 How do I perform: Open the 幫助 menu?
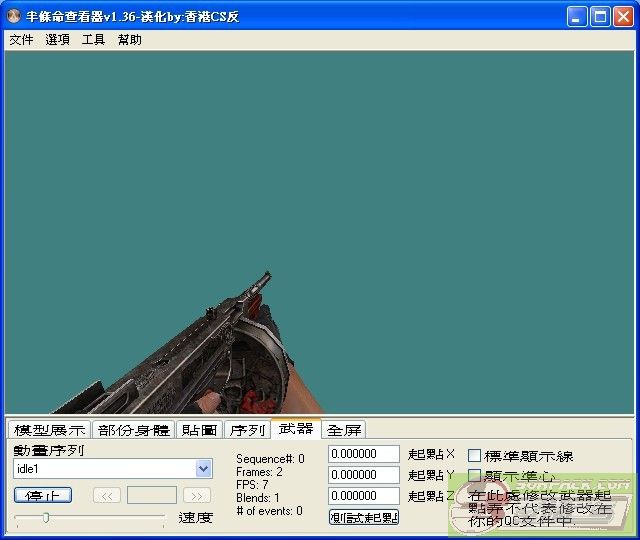[x=129, y=40]
